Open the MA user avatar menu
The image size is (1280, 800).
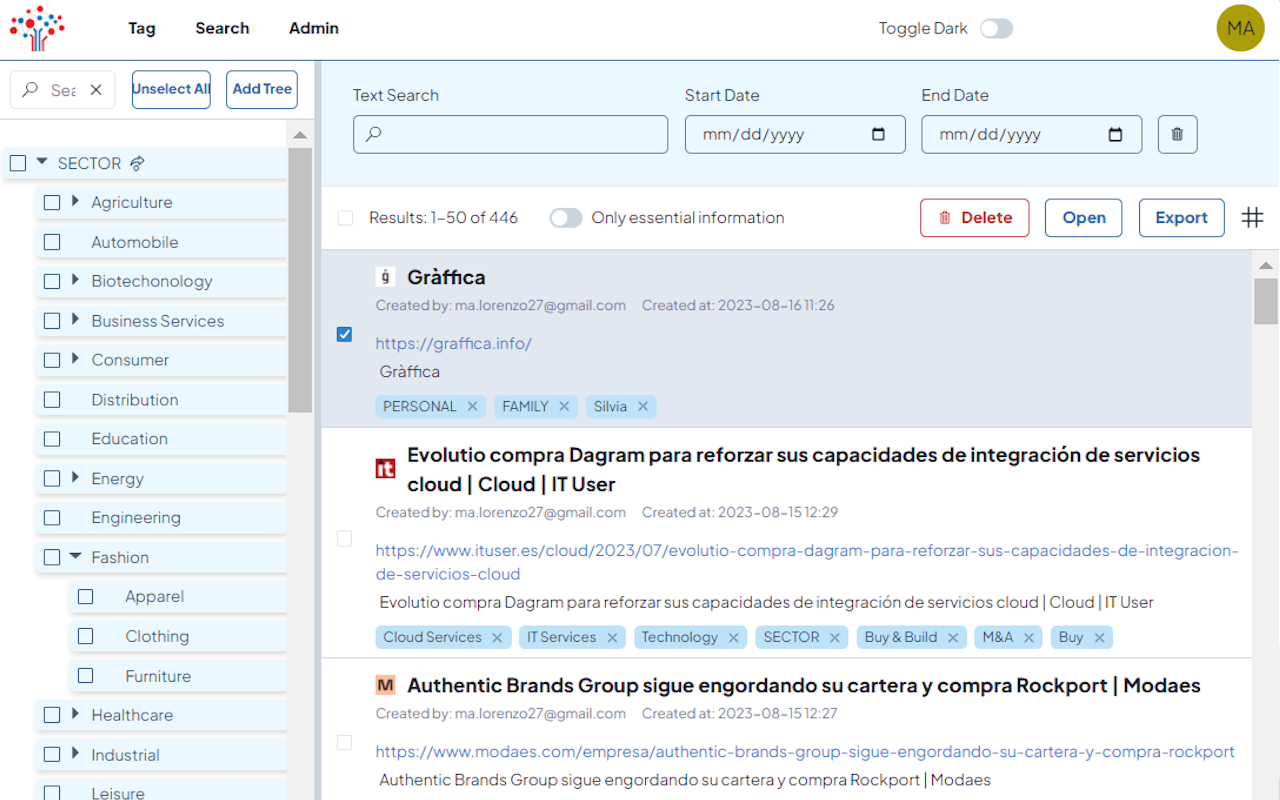tap(1240, 28)
